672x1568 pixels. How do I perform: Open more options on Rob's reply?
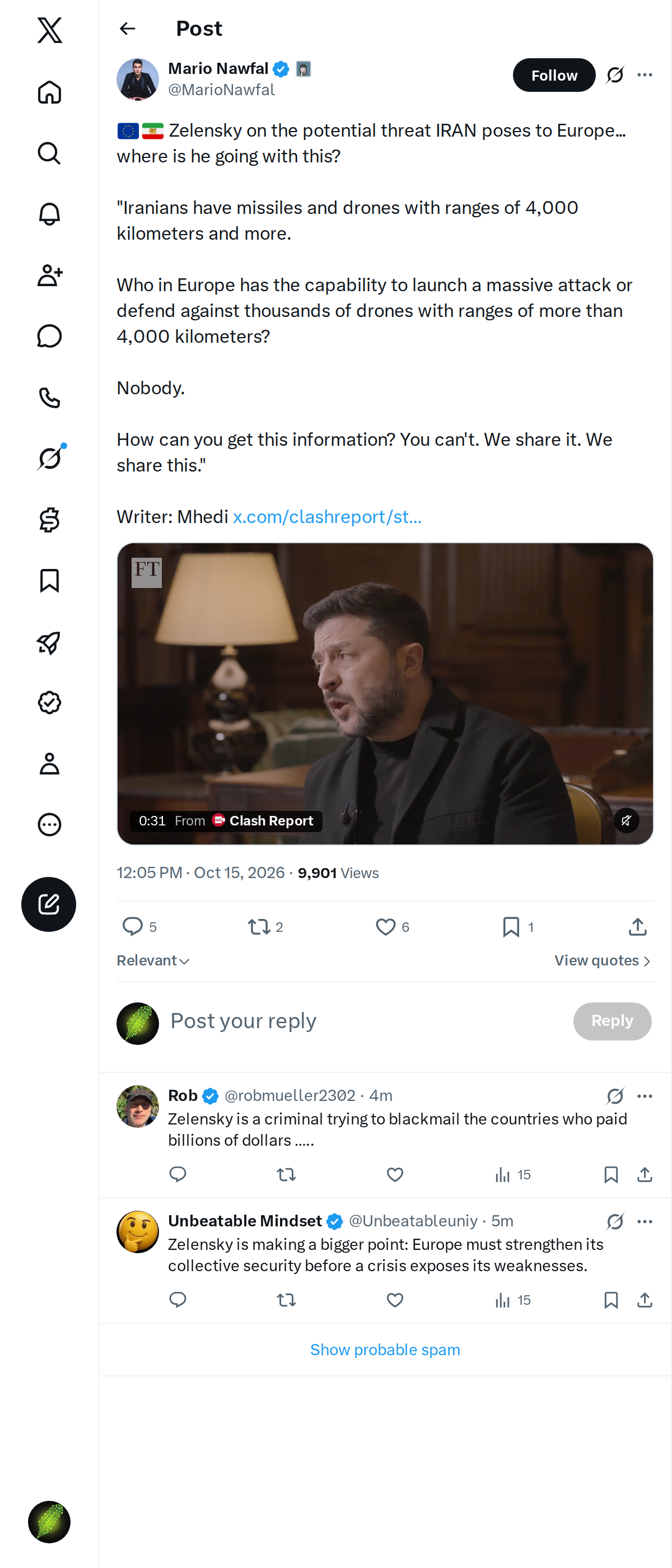coord(645,1096)
